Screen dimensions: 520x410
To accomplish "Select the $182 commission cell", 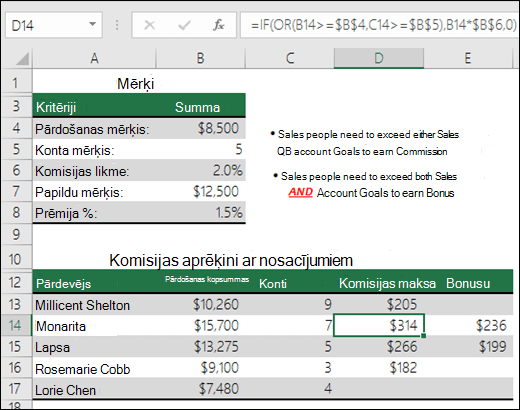I will coord(379,368).
